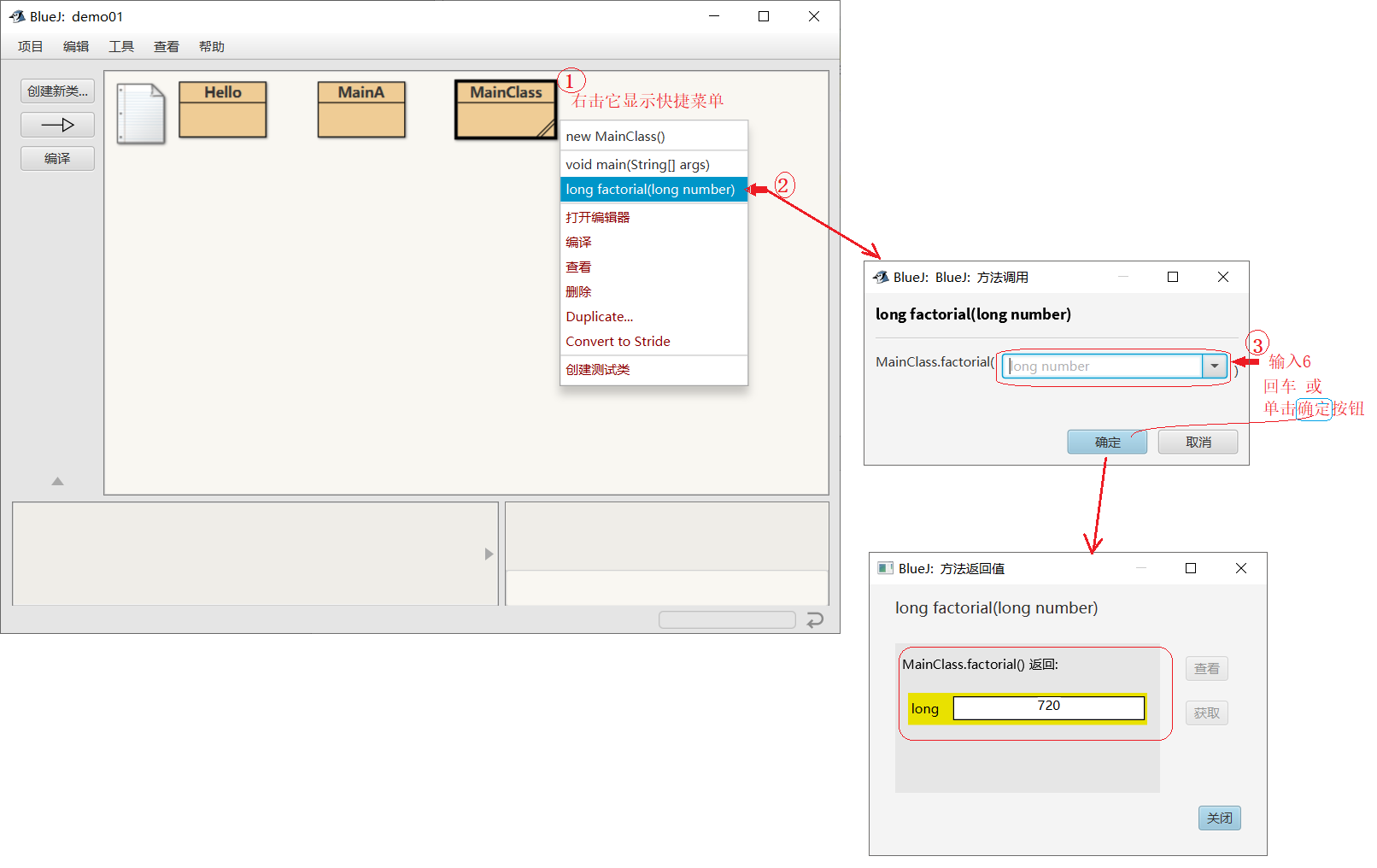Click the codepad input field at bottom
Image resolution: width=1377 pixels, height=868 pixels.
[666, 588]
